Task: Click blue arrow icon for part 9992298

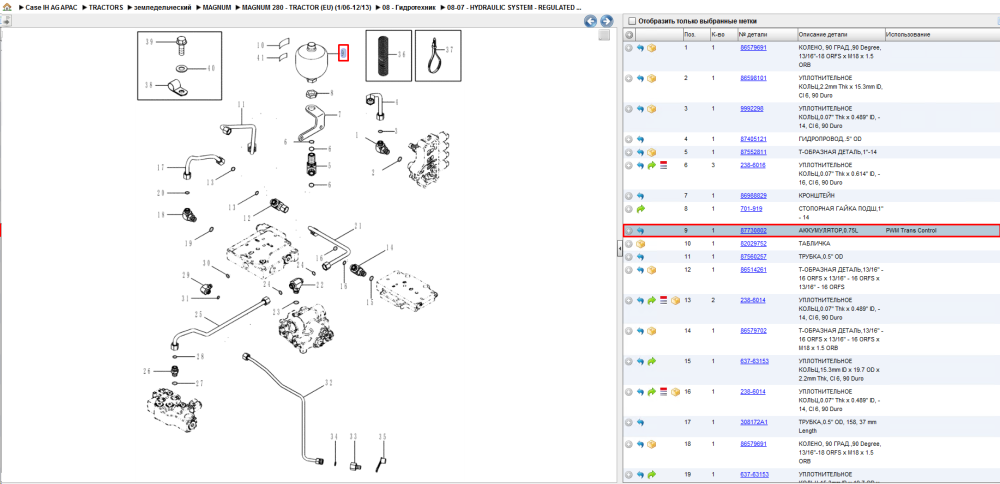Action: point(640,109)
